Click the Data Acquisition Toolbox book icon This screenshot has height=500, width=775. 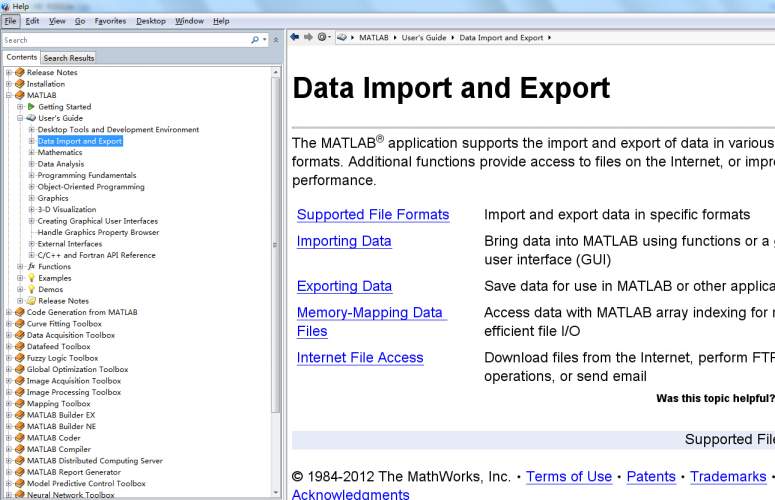[20, 335]
